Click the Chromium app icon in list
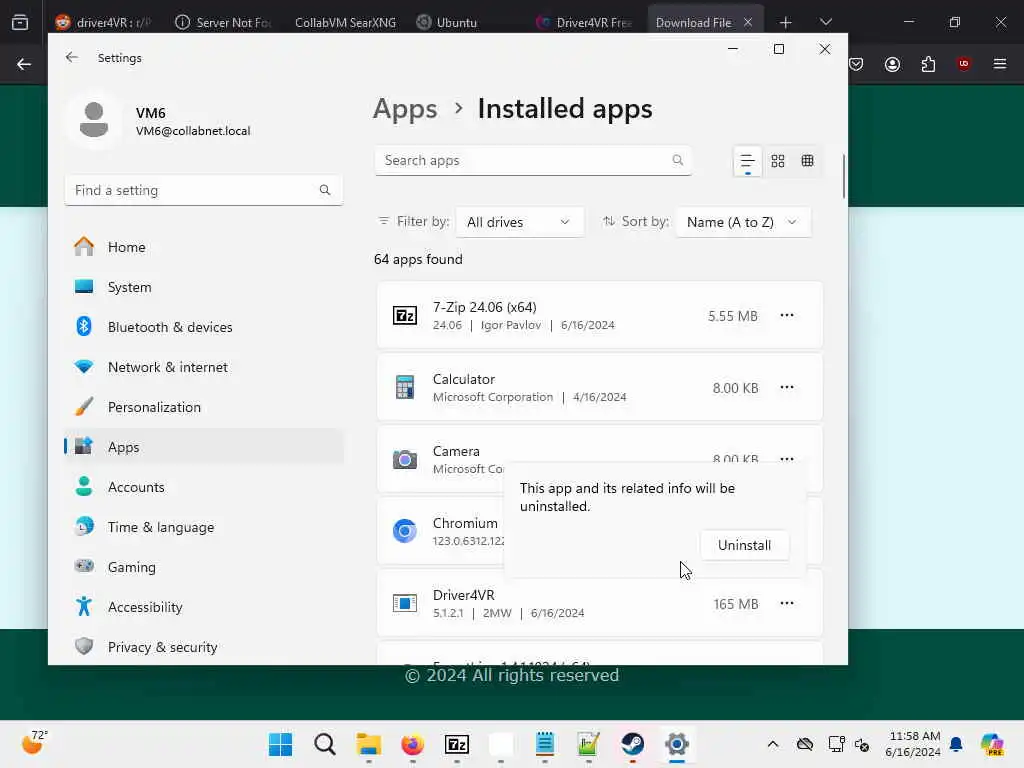 pos(405,531)
